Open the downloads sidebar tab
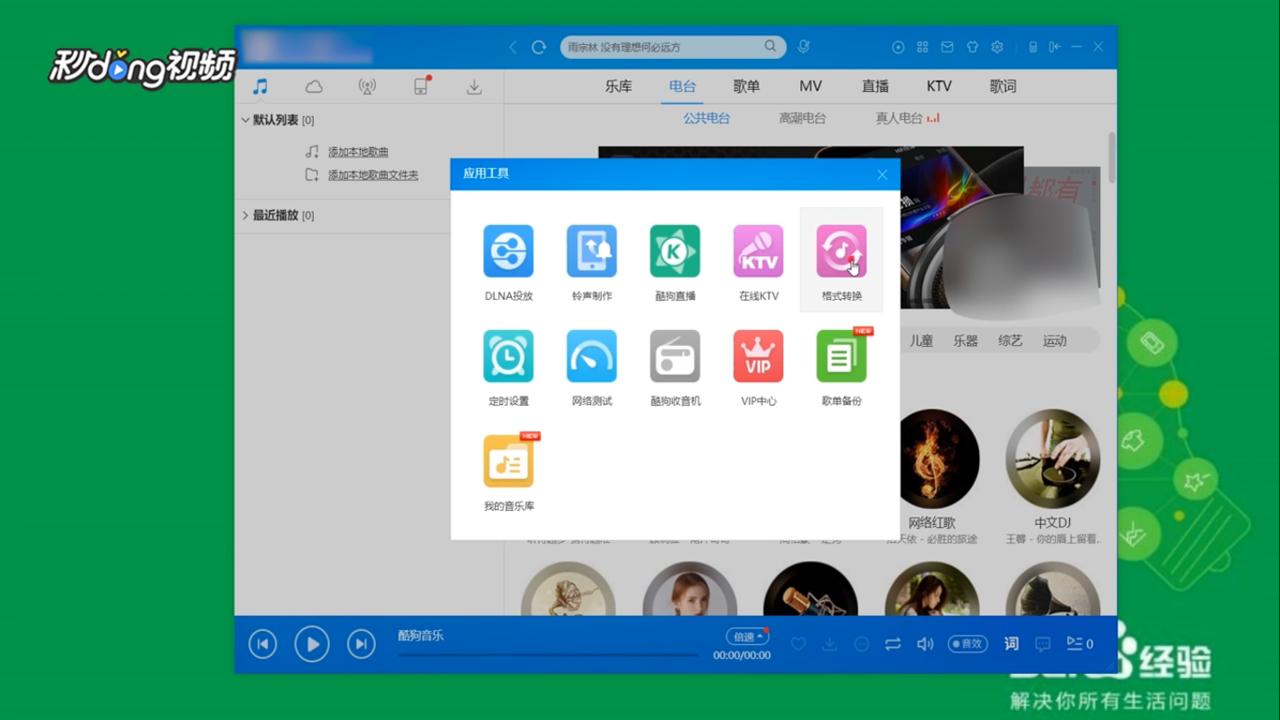Image resolution: width=1280 pixels, height=720 pixels. [474, 87]
